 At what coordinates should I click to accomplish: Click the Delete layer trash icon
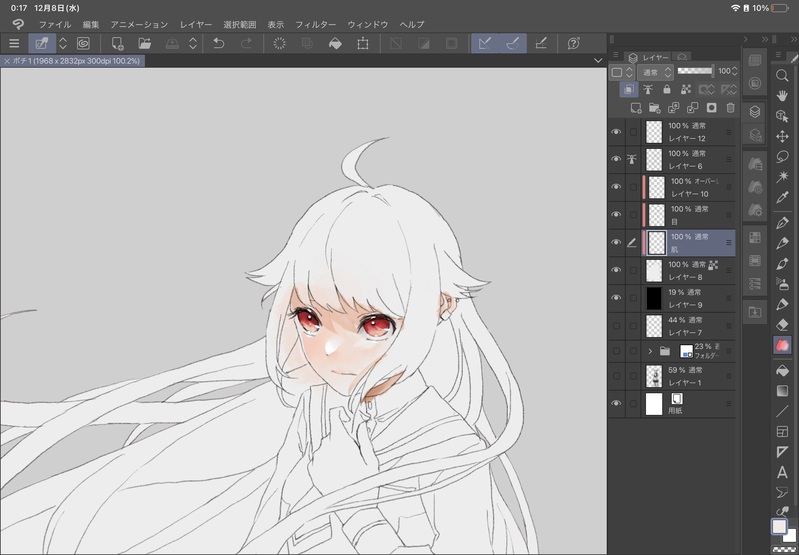pyautogui.click(x=730, y=108)
